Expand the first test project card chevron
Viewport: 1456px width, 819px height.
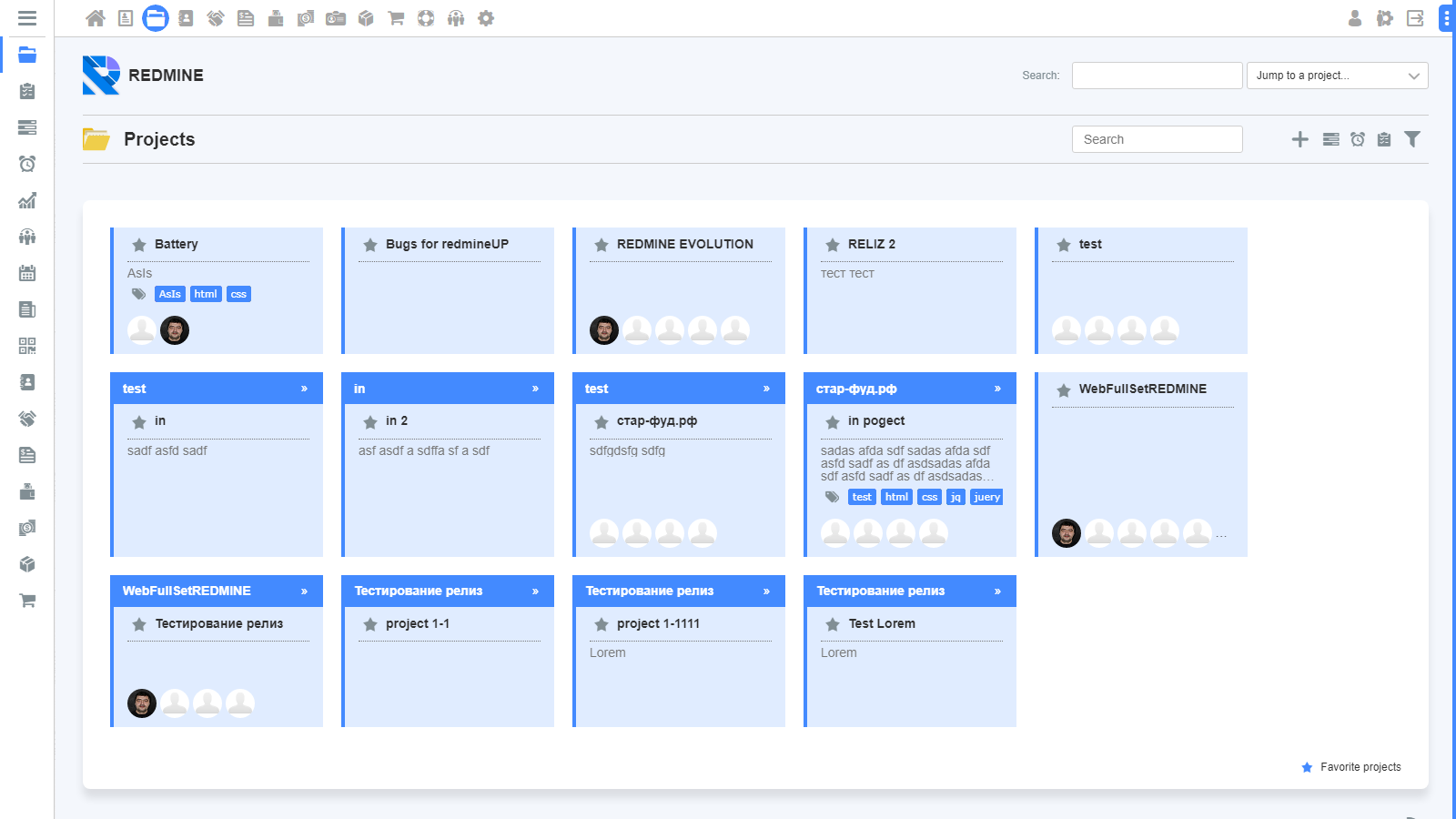click(304, 388)
